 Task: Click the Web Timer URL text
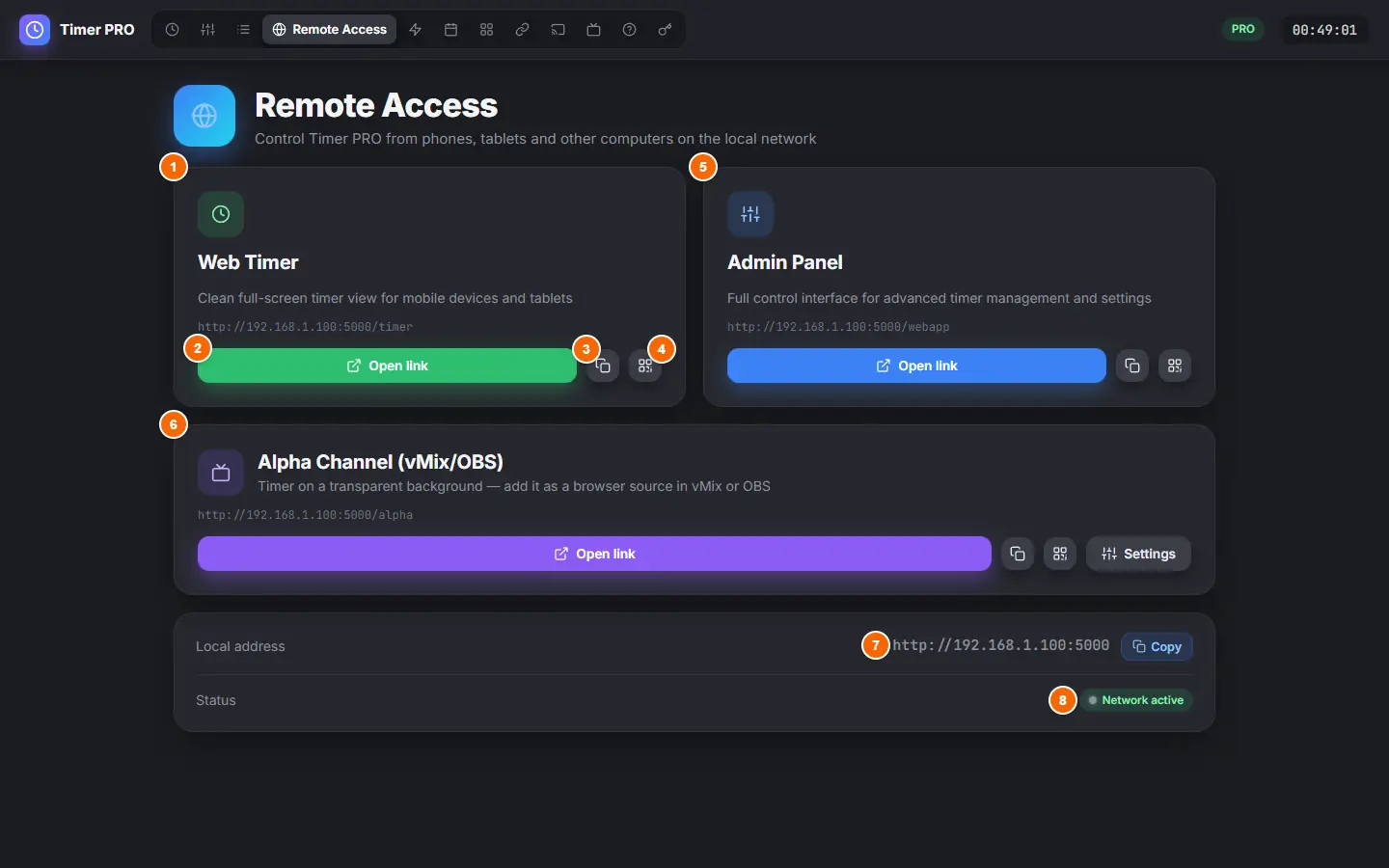305,327
